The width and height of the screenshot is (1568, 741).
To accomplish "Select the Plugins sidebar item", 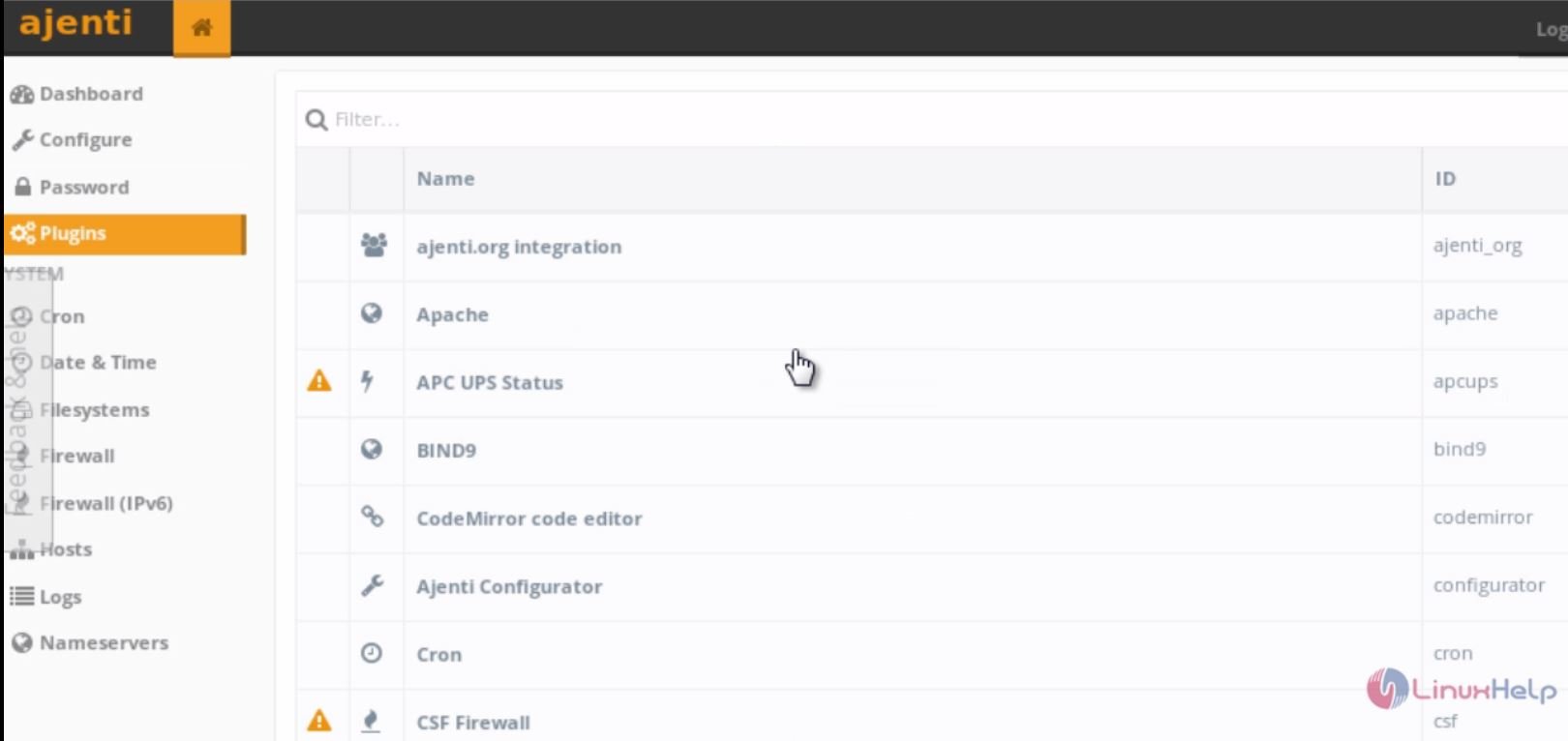I will 124,234.
